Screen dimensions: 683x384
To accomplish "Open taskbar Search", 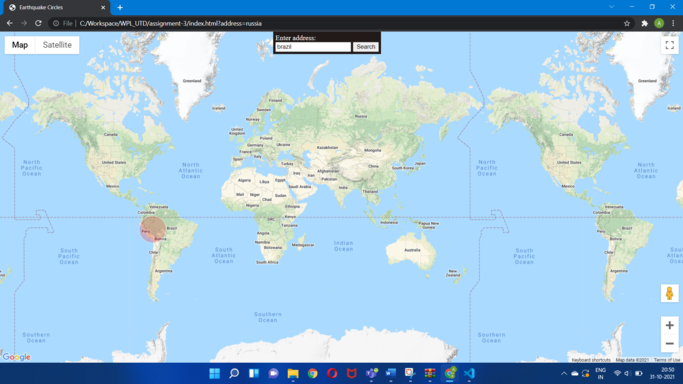I will (x=234, y=373).
